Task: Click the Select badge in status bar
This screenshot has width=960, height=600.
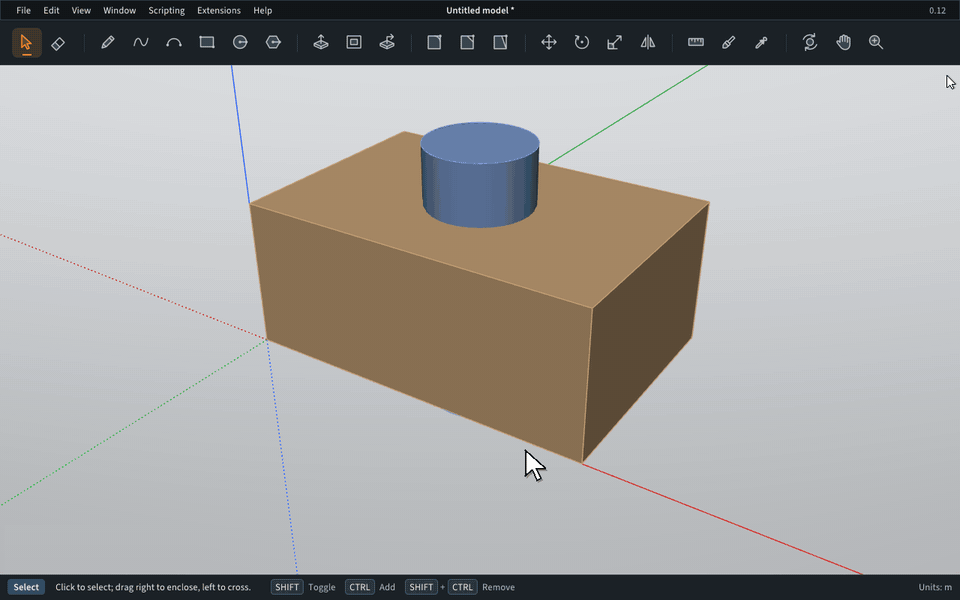Action: pos(26,587)
